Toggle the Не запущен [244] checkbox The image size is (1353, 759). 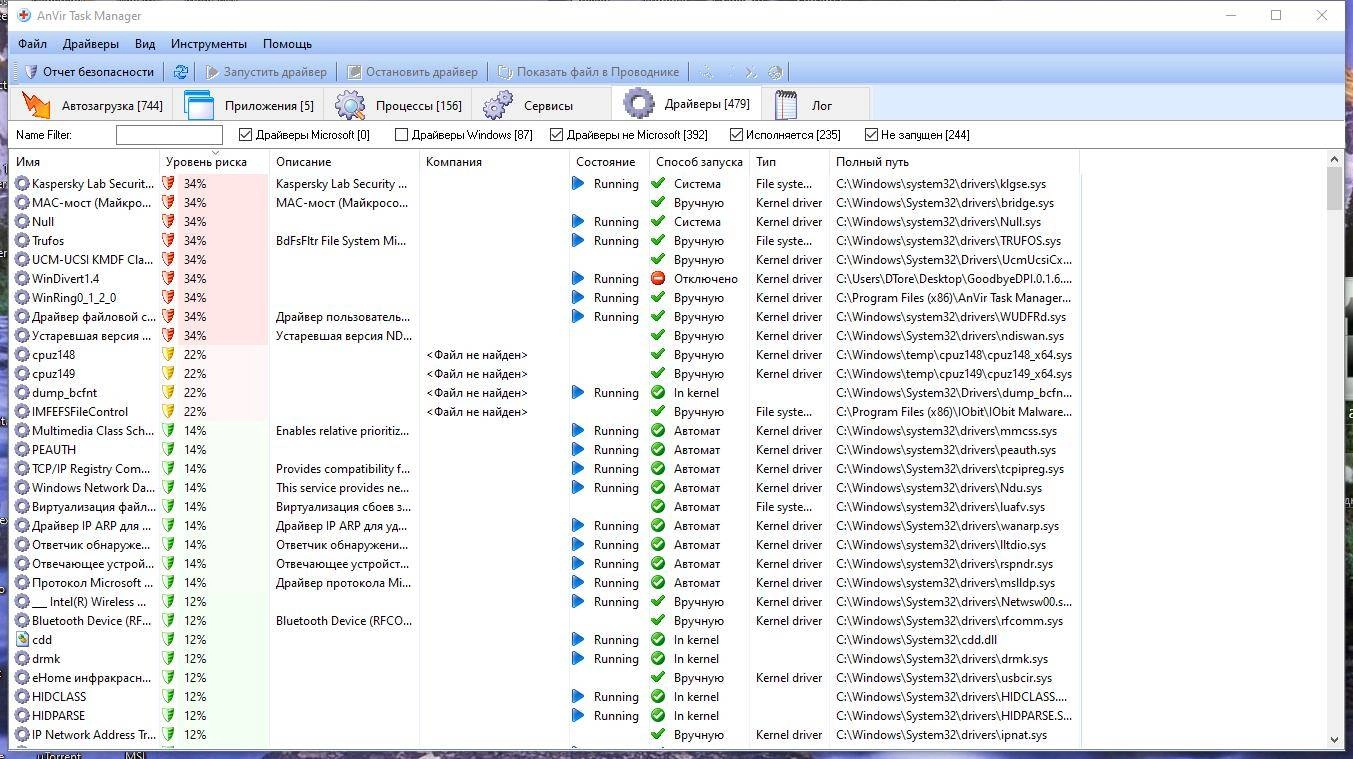point(871,135)
